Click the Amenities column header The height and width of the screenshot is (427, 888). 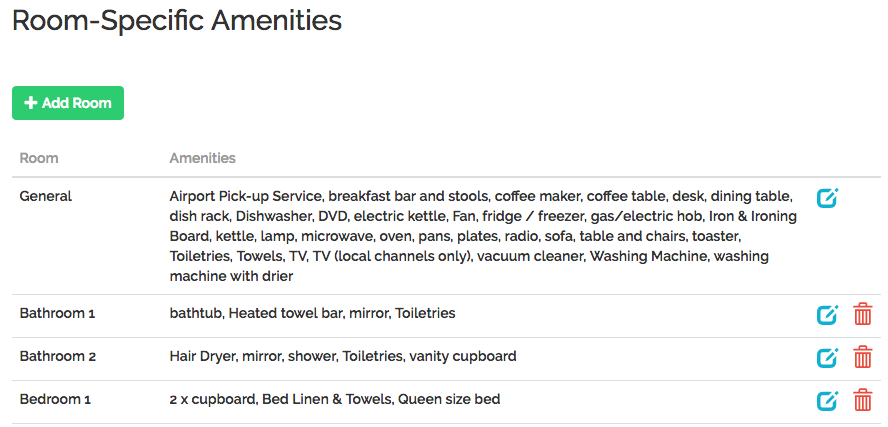click(203, 158)
